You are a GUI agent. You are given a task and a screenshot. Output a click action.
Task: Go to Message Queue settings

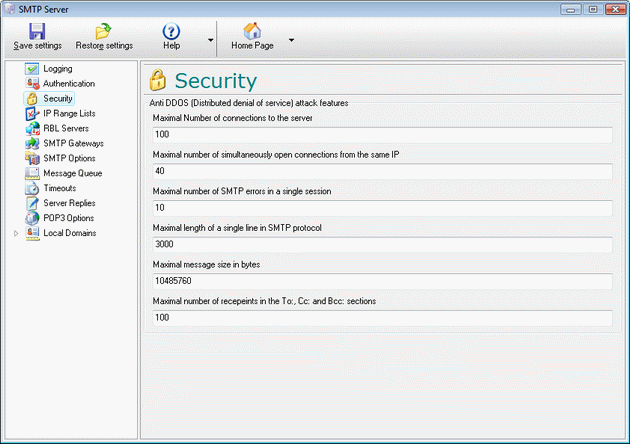pos(73,173)
